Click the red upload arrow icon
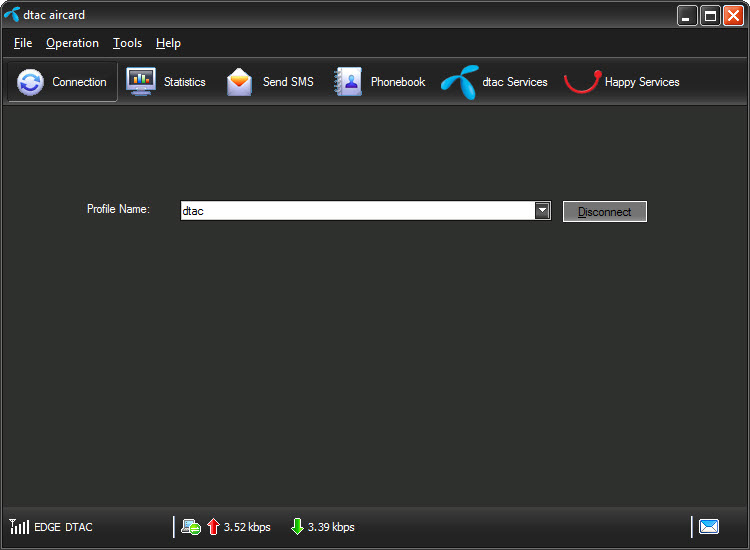This screenshot has height=550, width=750. [213, 527]
